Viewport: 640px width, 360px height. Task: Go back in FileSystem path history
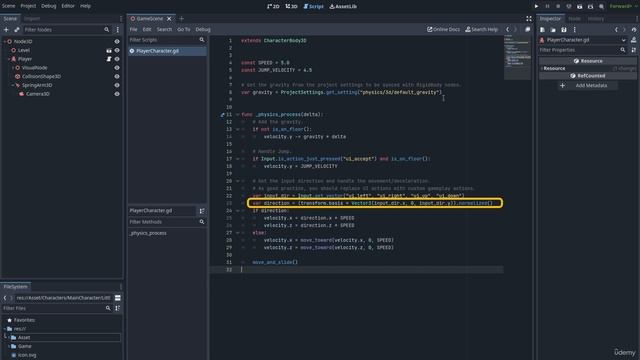pyautogui.click(x=5, y=298)
